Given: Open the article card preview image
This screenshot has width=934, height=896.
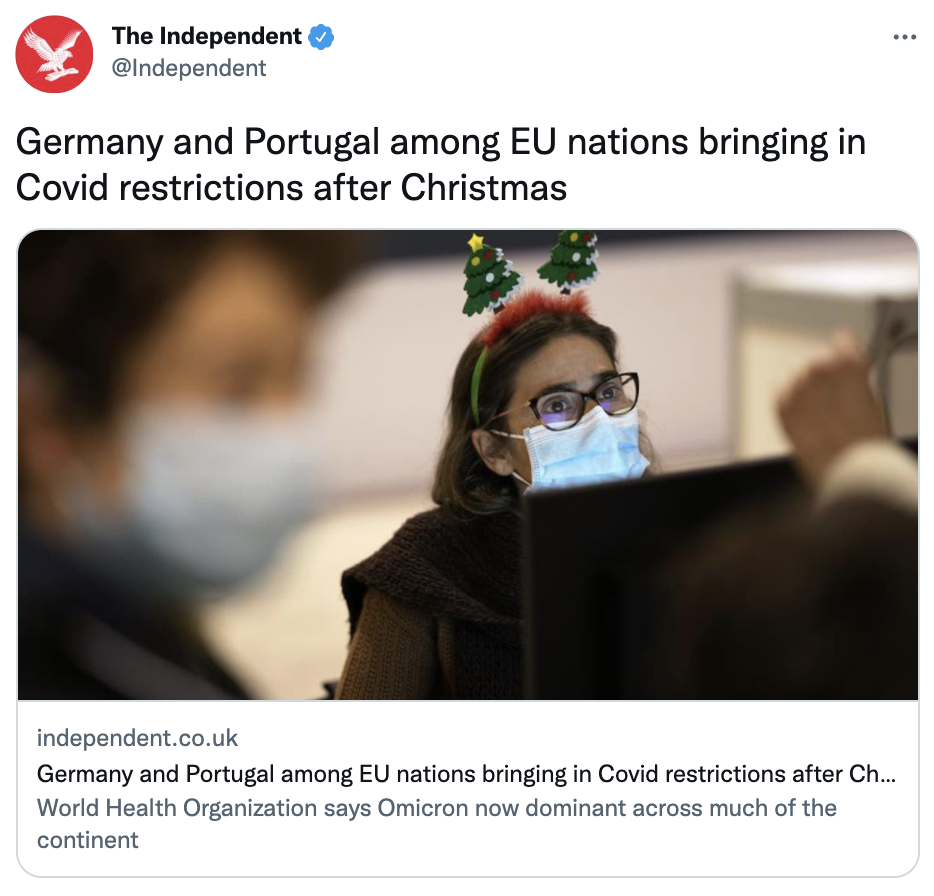Looking at the screenshot, I should point(468,465).
